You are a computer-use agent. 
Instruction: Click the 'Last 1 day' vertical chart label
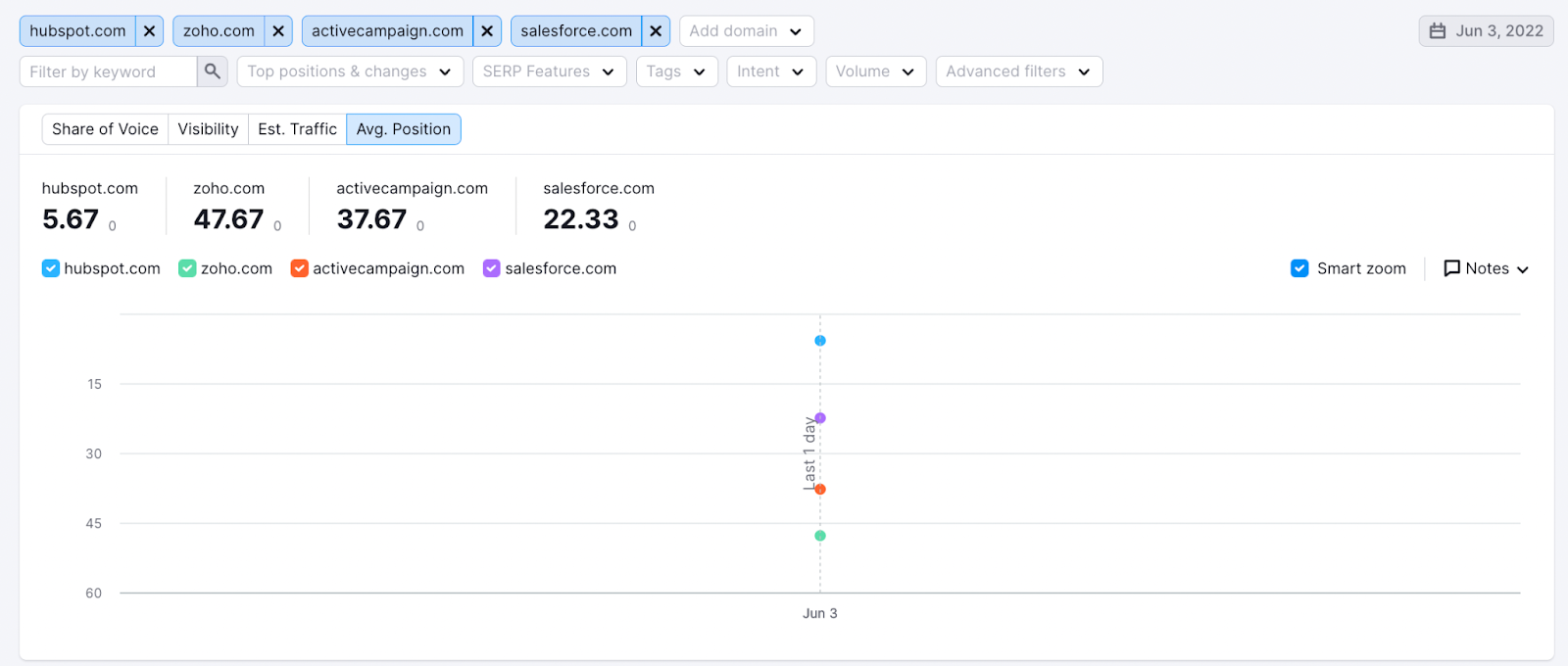point(809,453)
